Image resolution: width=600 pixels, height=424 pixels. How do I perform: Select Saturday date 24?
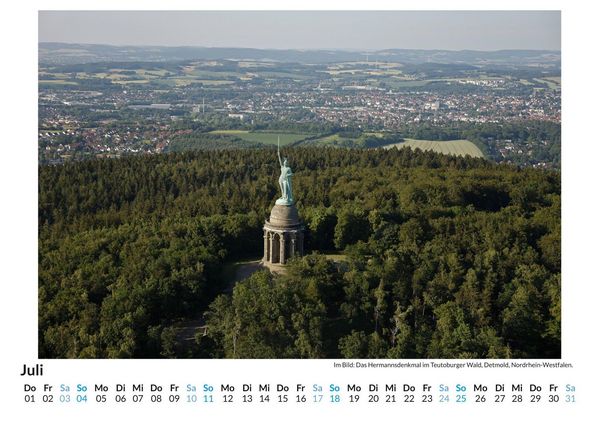[x=444, y=399]
